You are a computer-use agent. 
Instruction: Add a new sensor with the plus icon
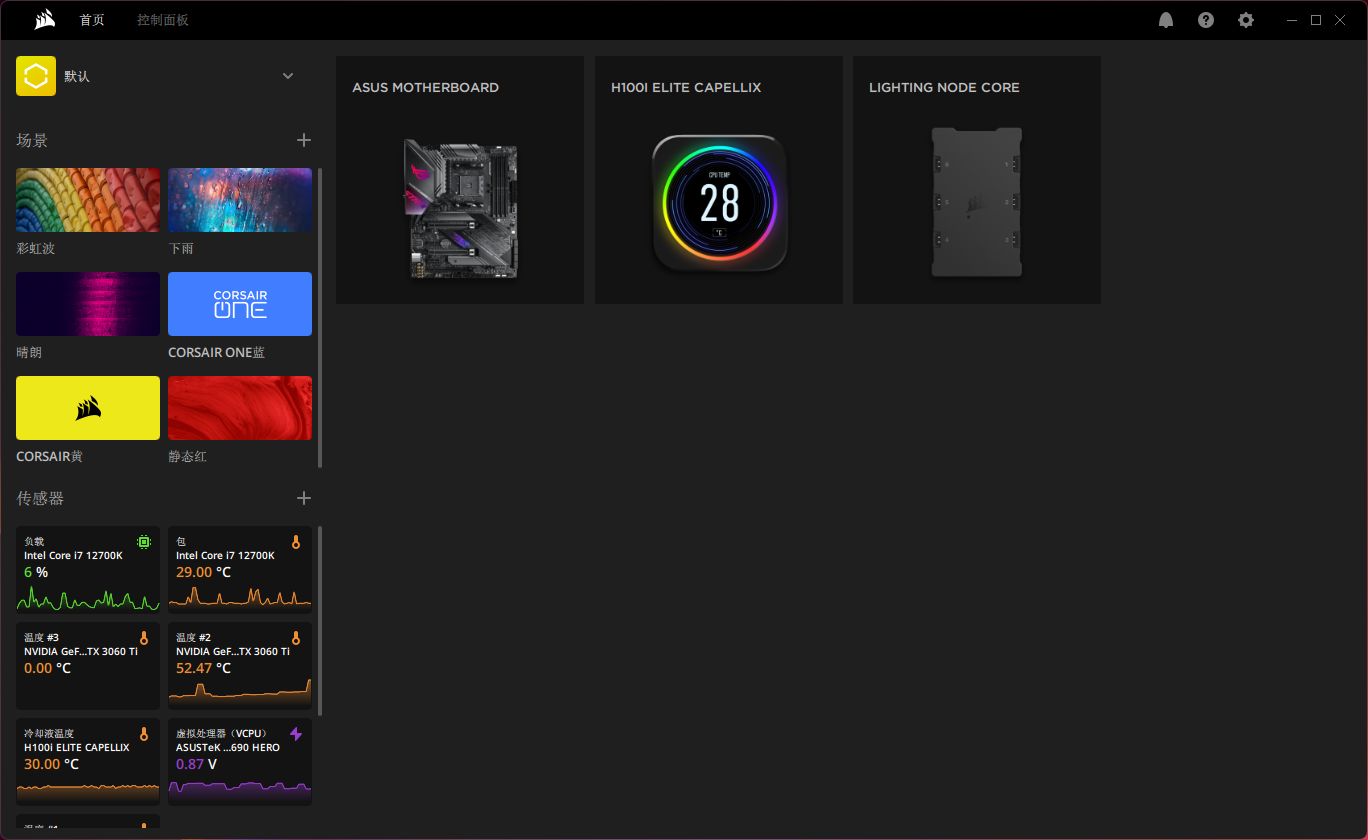[304, 498]
